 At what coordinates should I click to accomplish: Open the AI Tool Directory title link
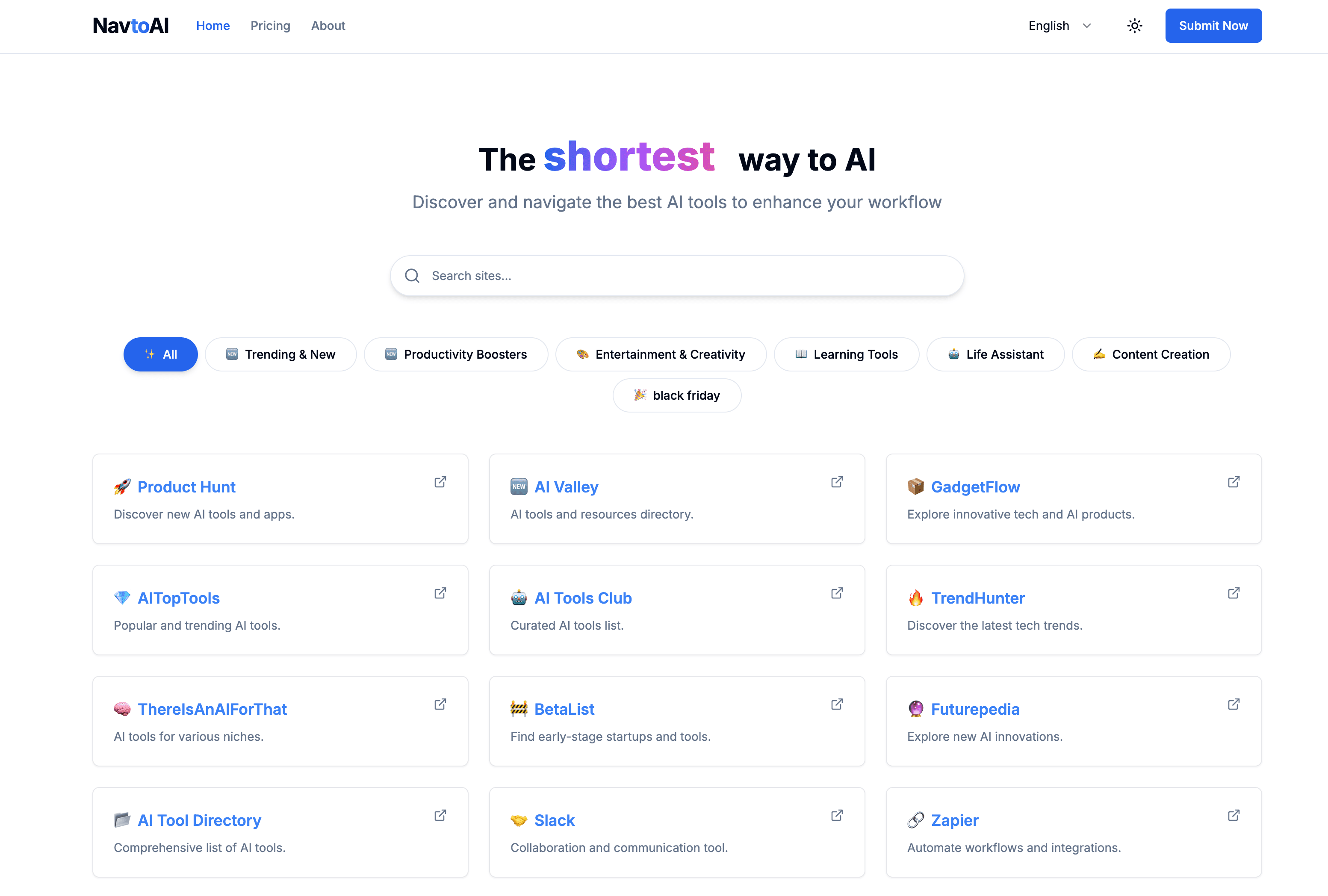tap(199, 820)
